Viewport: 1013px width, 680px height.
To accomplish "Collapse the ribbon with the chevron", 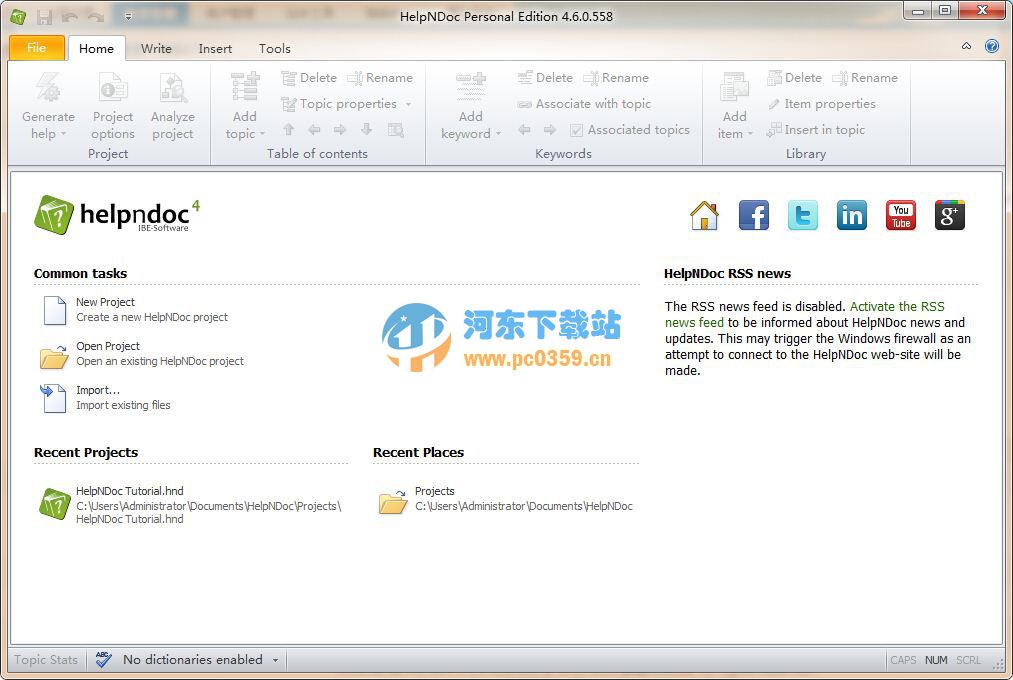I will [x=966, y=45].
